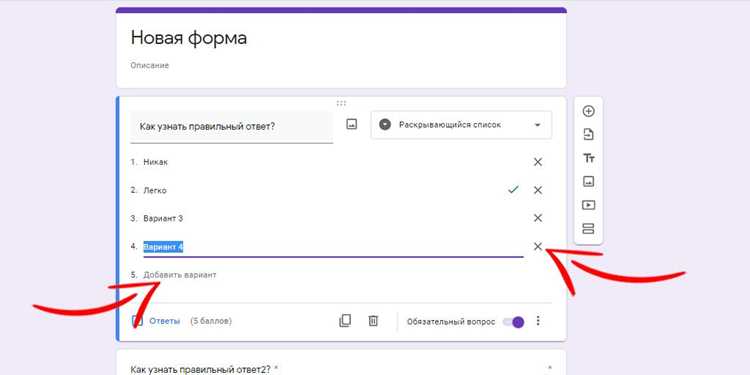The image size is (750, 375).
Task: Add title and description (Tt icon)
Action: 588,158
